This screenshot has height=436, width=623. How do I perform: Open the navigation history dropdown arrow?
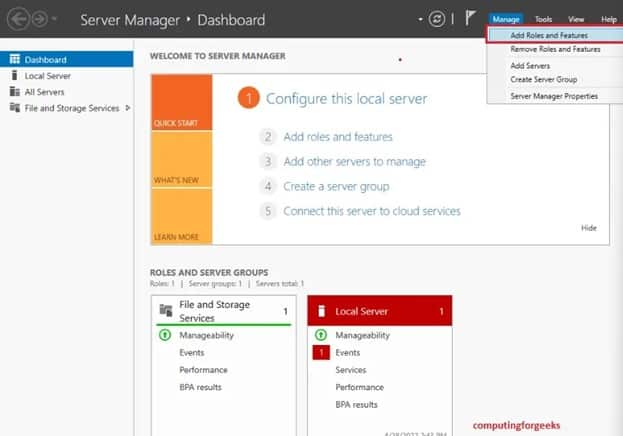pyautogui.click(x=54, y=20)
